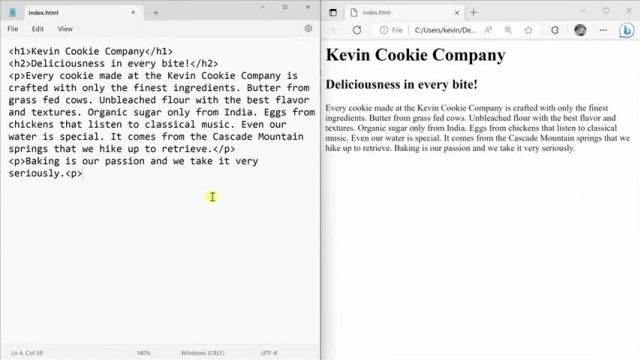Viewport: 640px width, 360px height.
Task: Click the zoom magnifier icon in address bar
Action: 508,30
